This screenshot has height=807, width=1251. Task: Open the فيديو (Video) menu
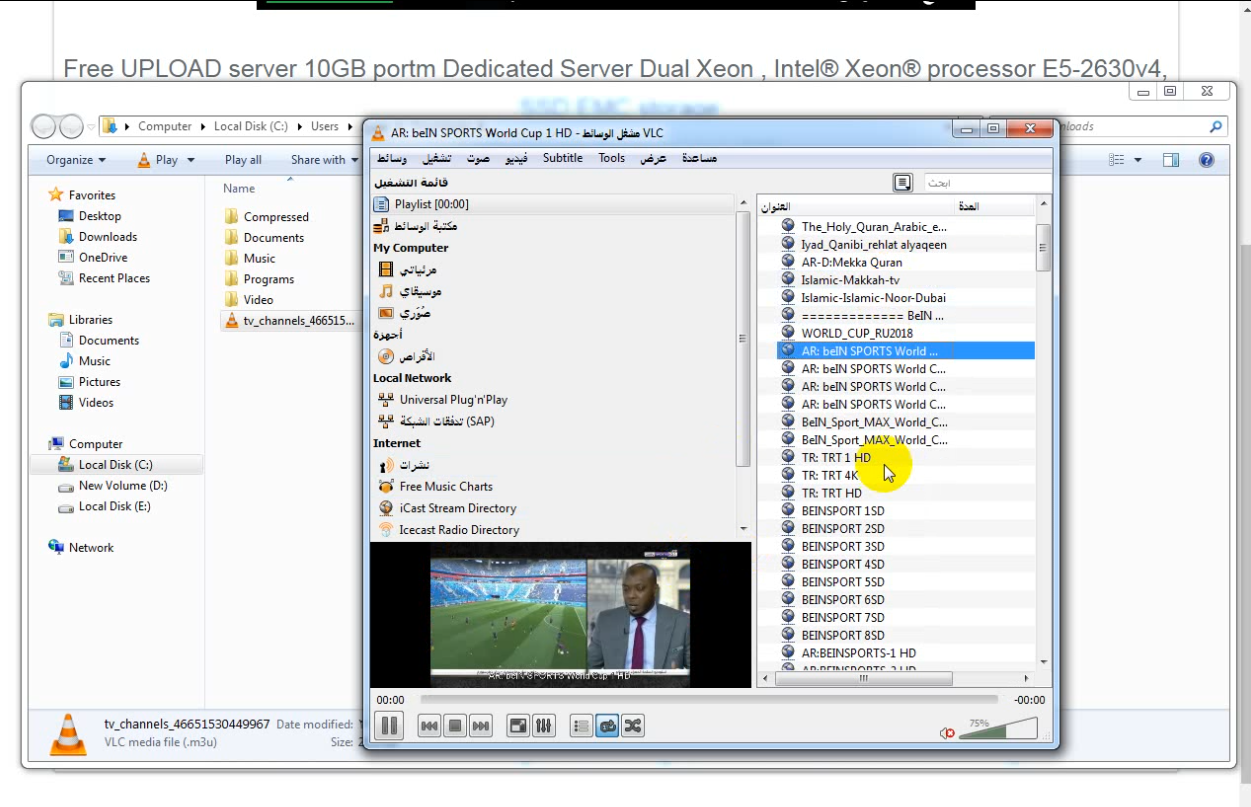coord(517,158)
